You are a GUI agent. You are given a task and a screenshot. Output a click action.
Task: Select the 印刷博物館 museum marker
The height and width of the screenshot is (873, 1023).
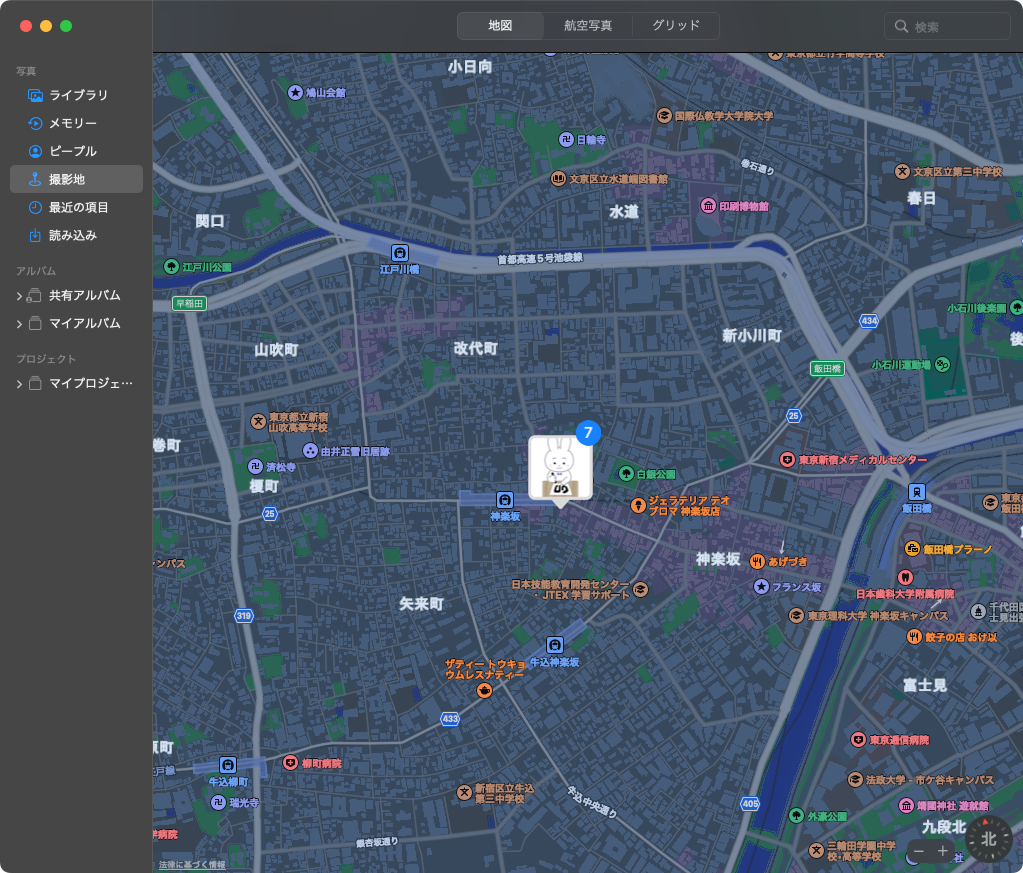click(709, 206)
